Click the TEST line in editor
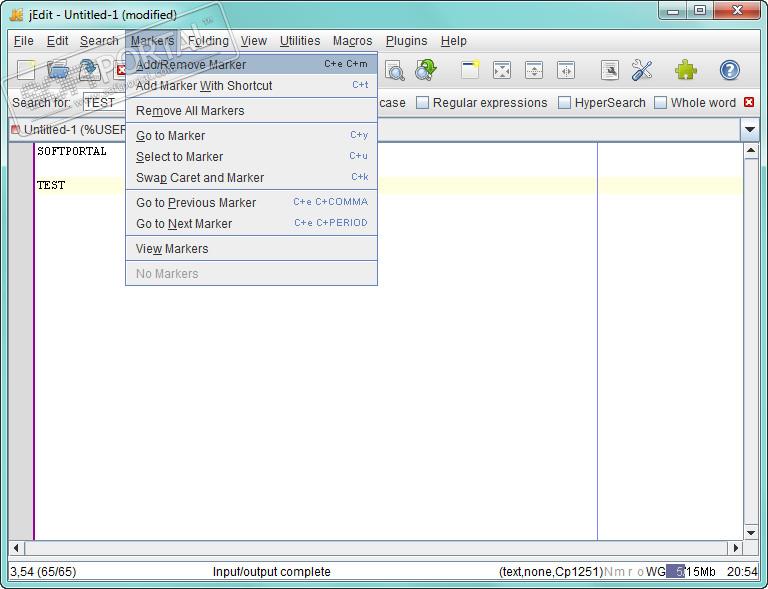768x589 pixels. click(x=51, y=185)
